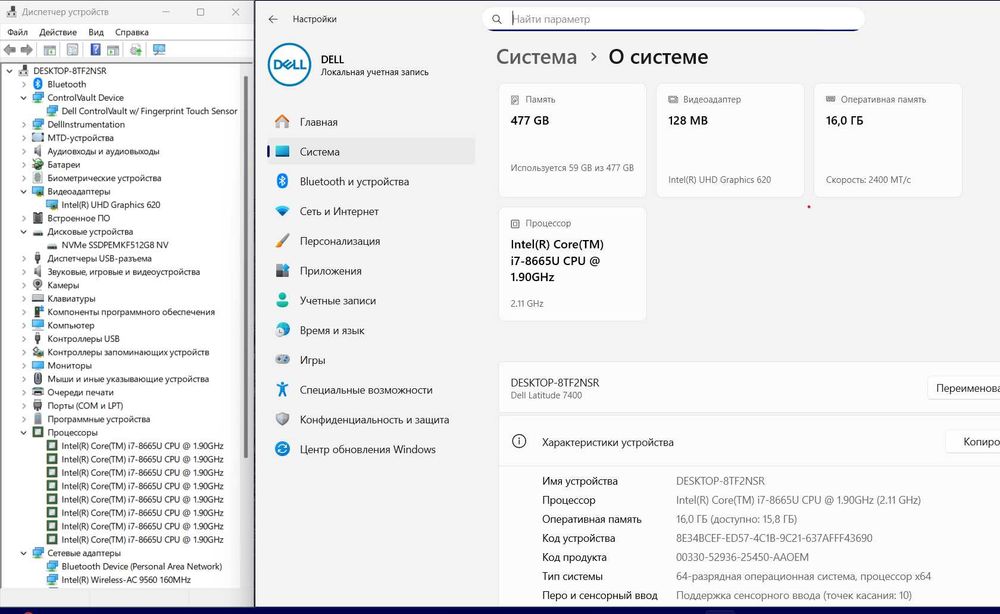Open the Оперативная память info card
Viewport: 1000px width, 614px height.
click(888, 140)
